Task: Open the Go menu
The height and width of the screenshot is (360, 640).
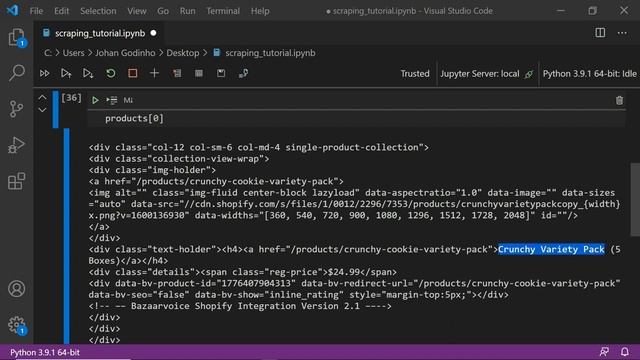Action: click(163, 11)
